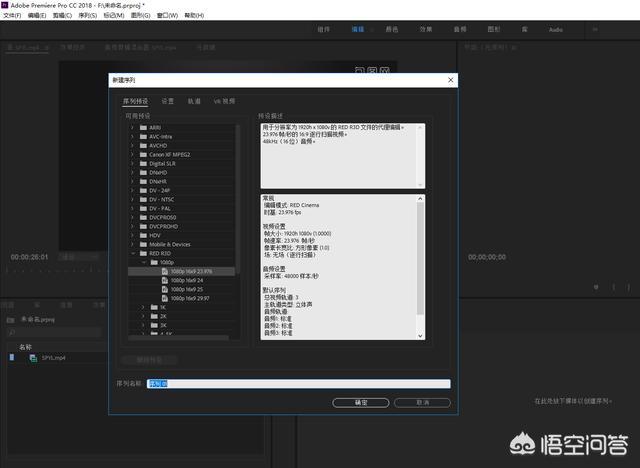Viewport: 640px width, 468px height.
Task: Select the 1080p folder icon
Action: point(154,262)
